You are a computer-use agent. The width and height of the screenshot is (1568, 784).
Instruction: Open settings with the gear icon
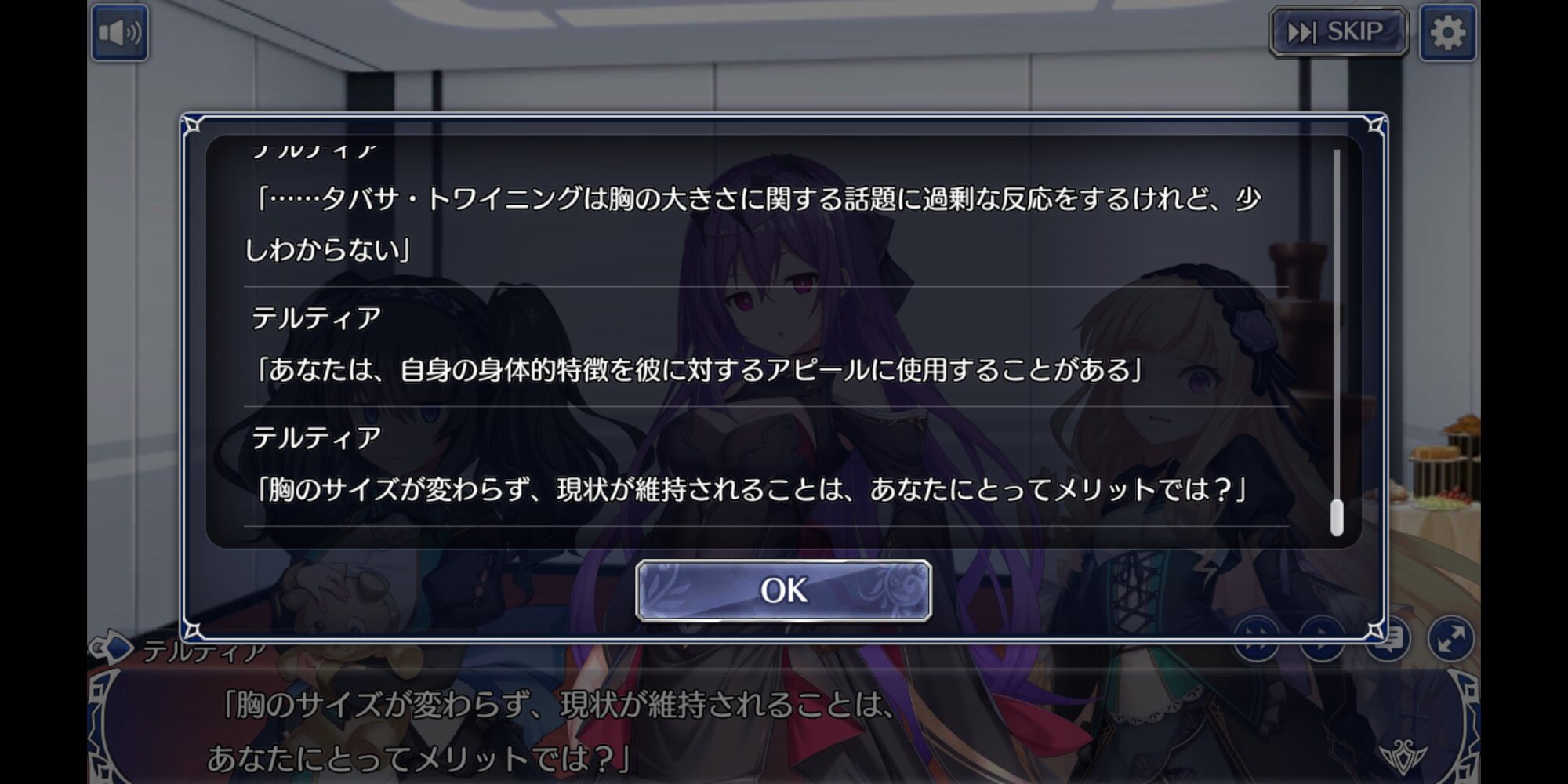click(x=1447, y=33)
